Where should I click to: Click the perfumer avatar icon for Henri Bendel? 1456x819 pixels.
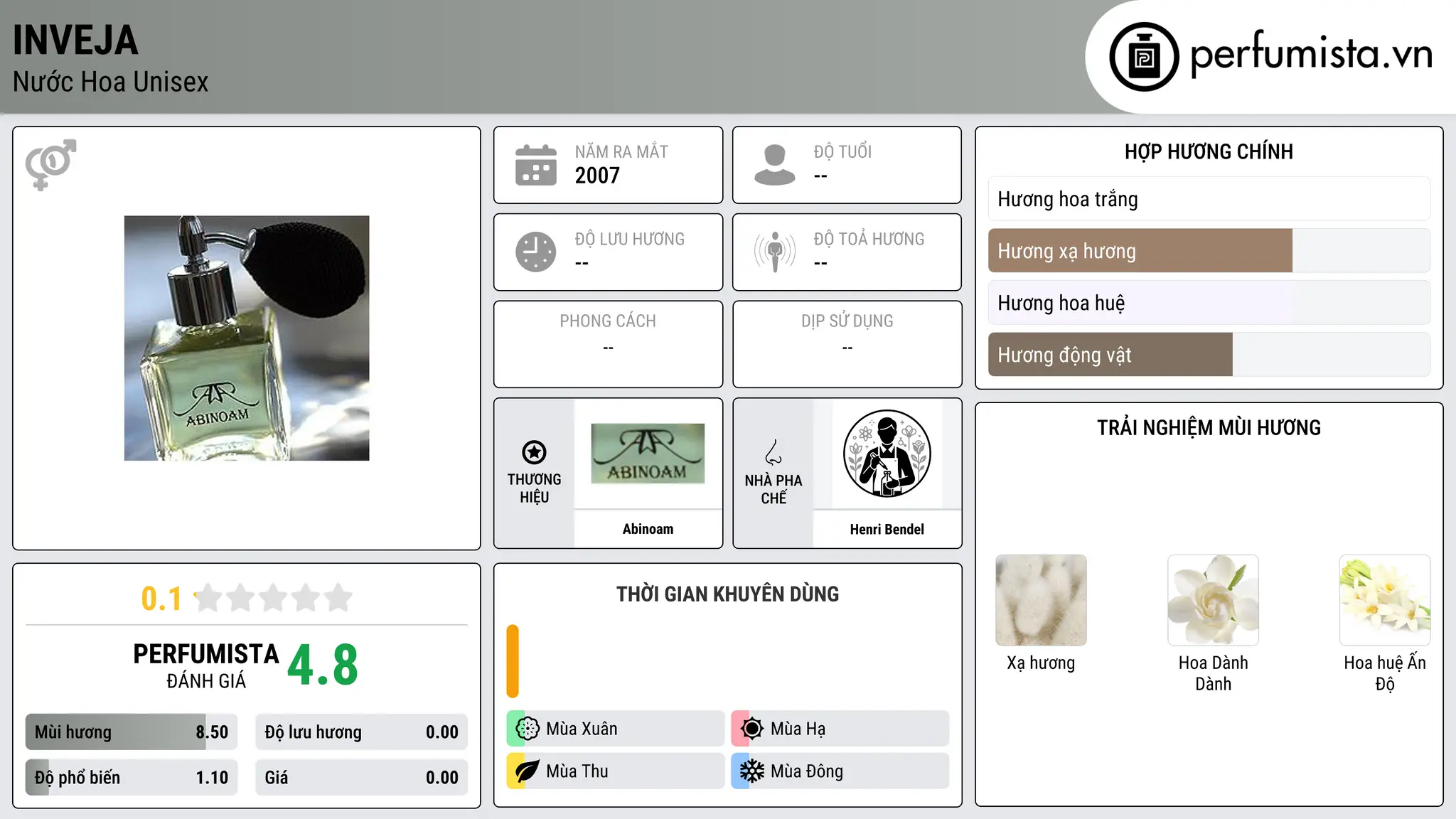887,454
